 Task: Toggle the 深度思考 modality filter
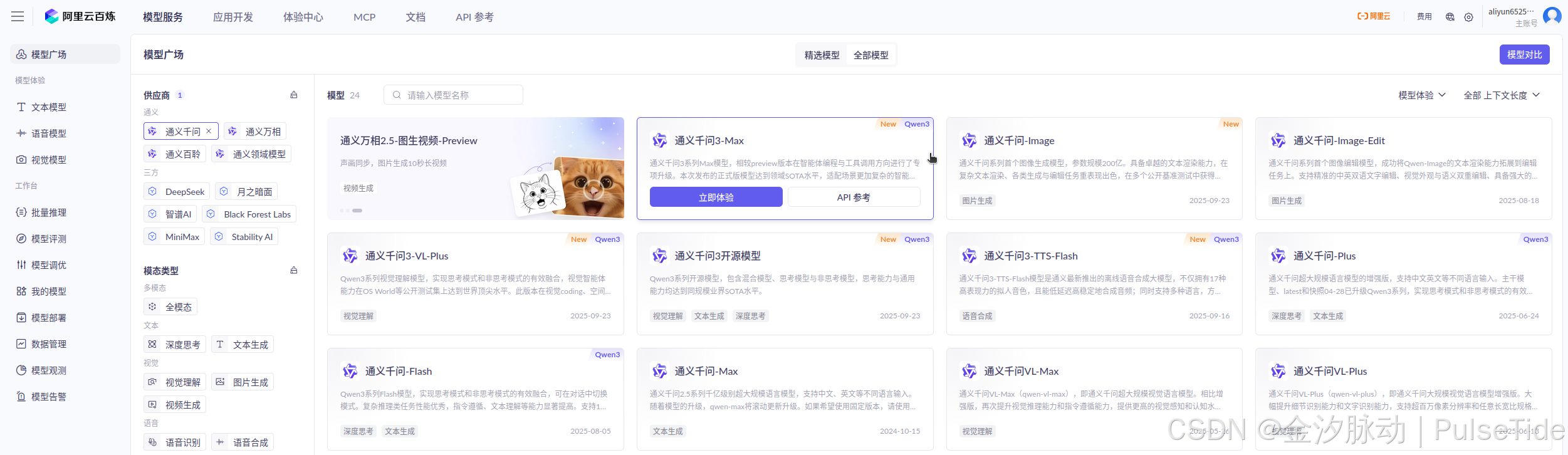coord(175,345)
